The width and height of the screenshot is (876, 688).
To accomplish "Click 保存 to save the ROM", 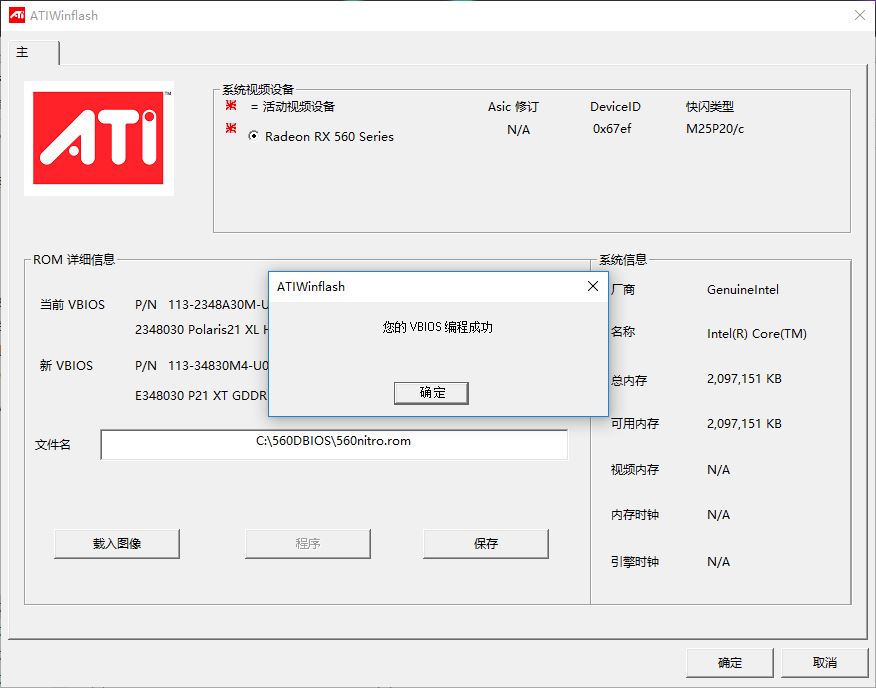I will point(486,544).
